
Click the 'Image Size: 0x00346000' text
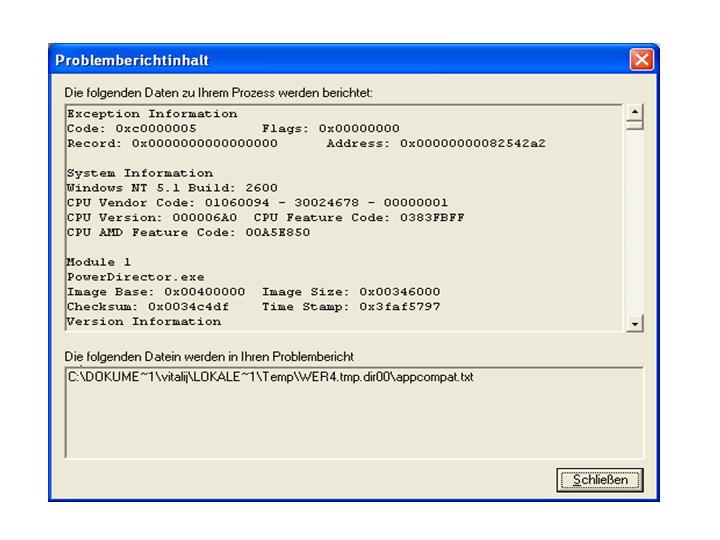coord(351,292)
